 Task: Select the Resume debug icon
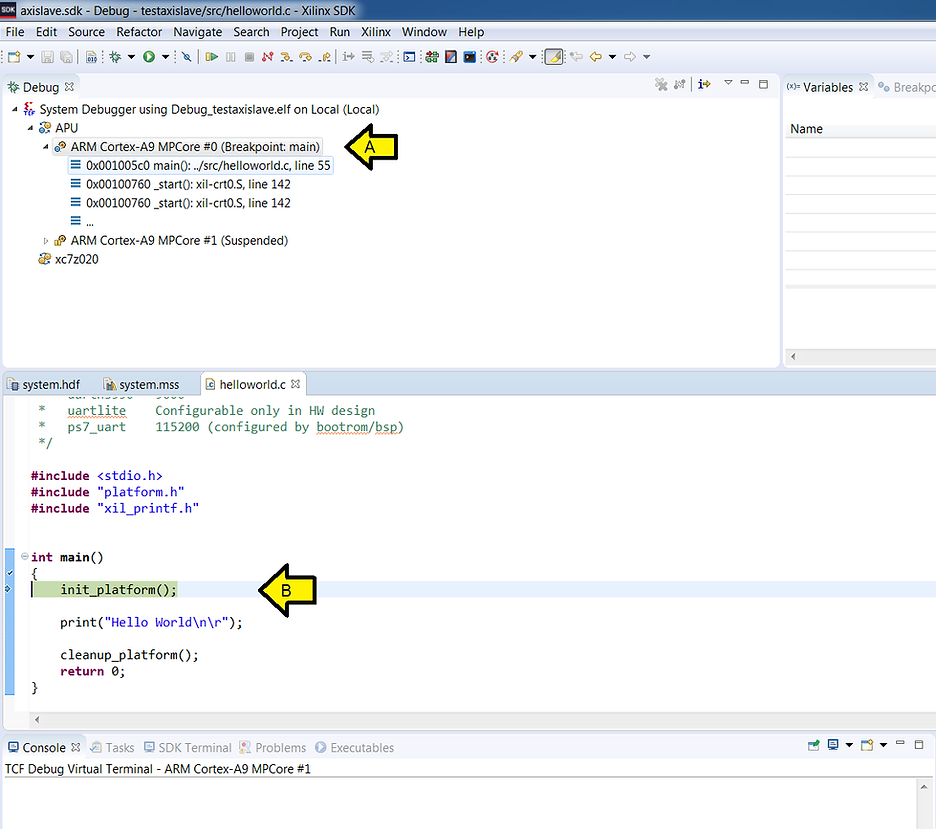pos(211,56)
